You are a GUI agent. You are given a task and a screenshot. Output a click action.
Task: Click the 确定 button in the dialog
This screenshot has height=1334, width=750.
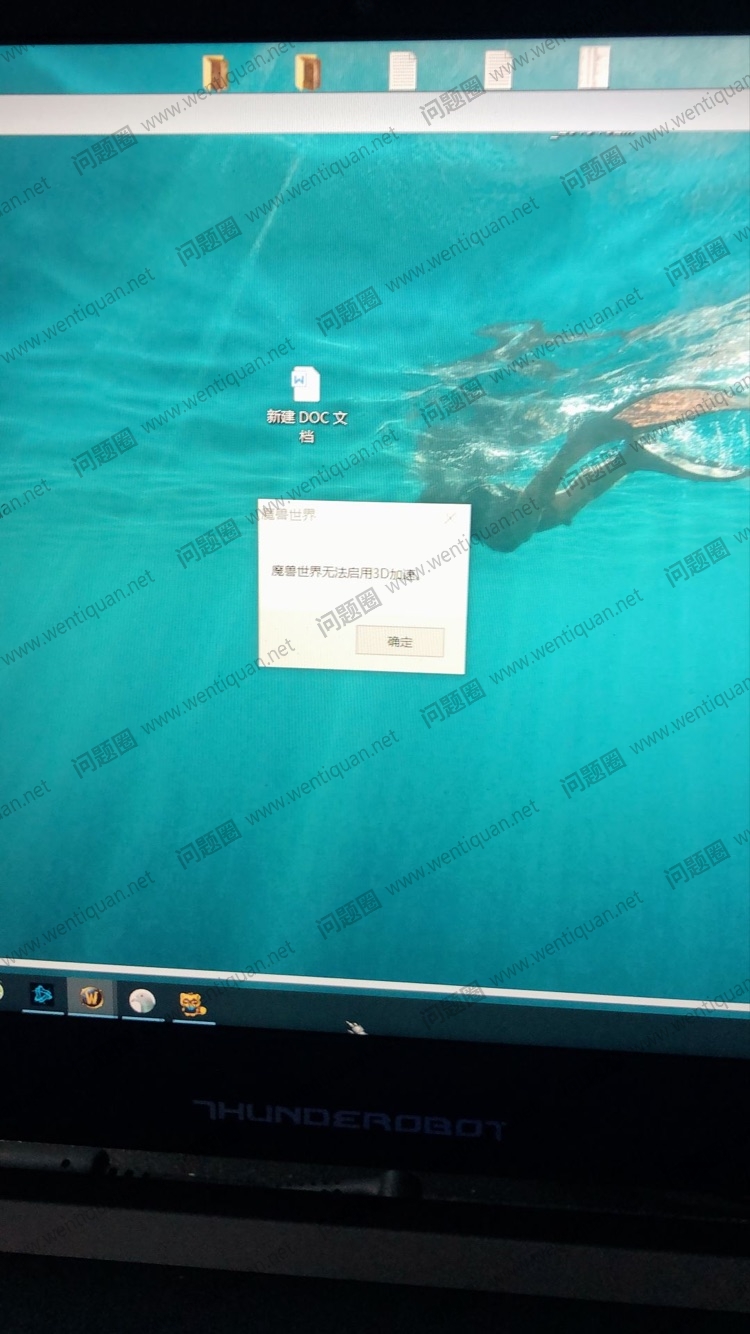399,642
